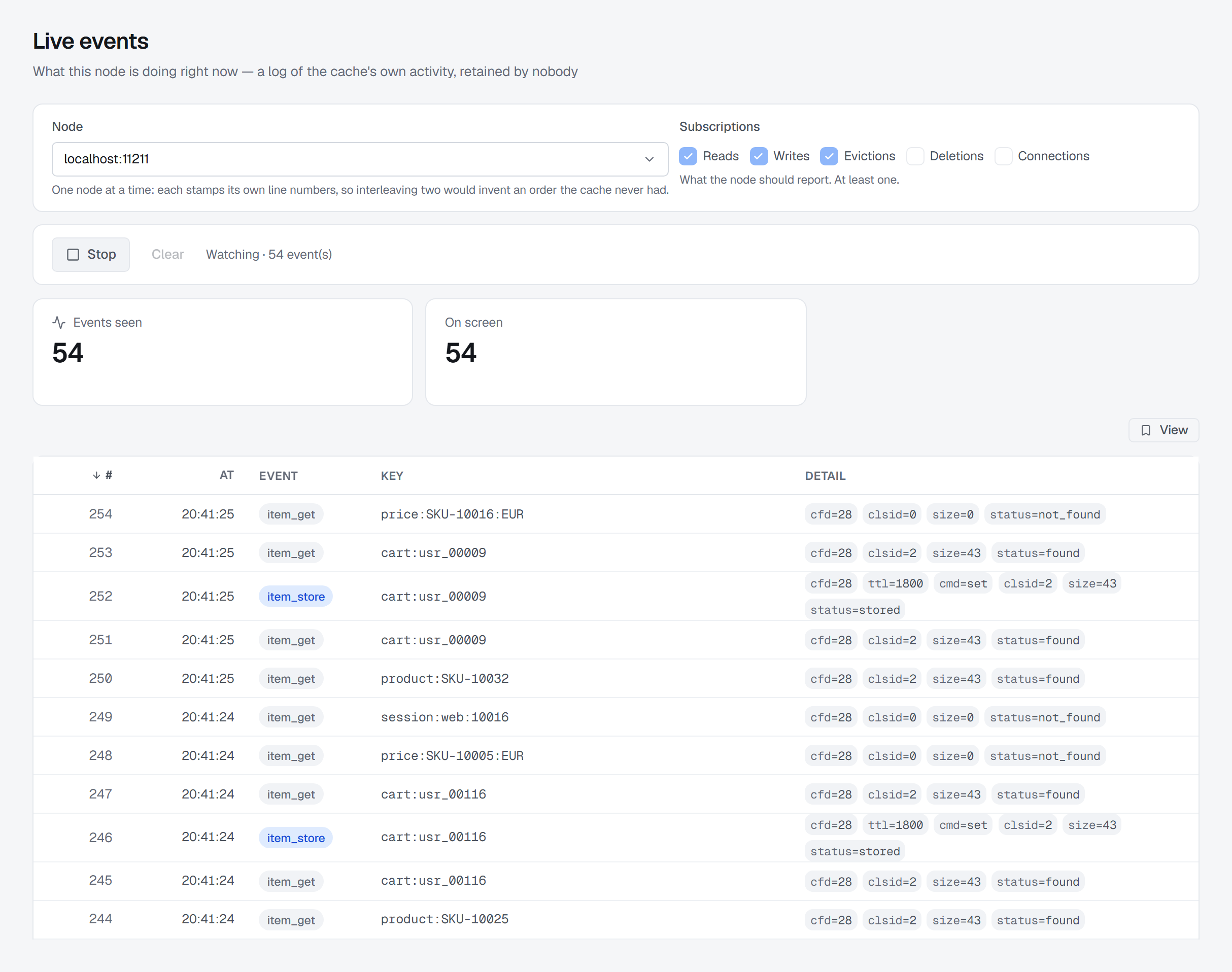Click the On screen count card
Screen dimensions: 1232x972
tap(615, 352)
